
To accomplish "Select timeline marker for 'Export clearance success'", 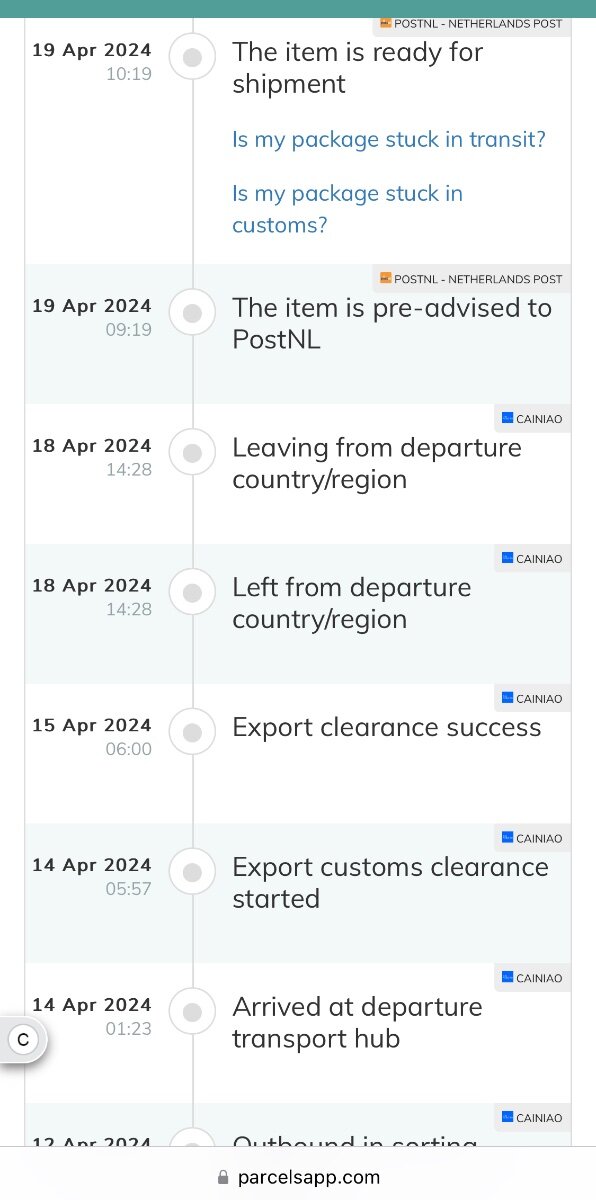I will (x=192, y=733).
